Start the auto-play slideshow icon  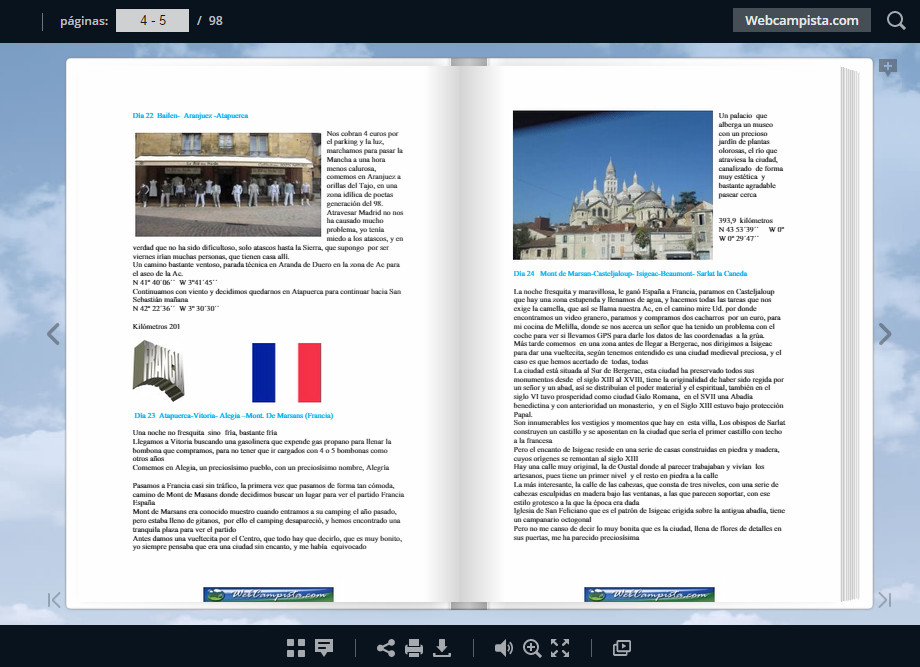point(621,648)
